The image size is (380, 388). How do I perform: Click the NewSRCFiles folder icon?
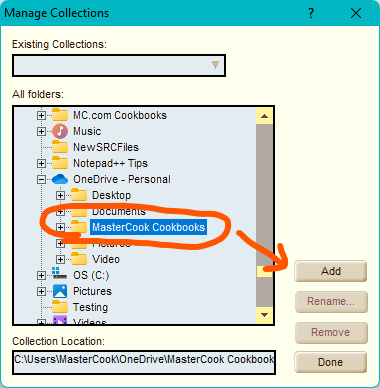(60, 147)
